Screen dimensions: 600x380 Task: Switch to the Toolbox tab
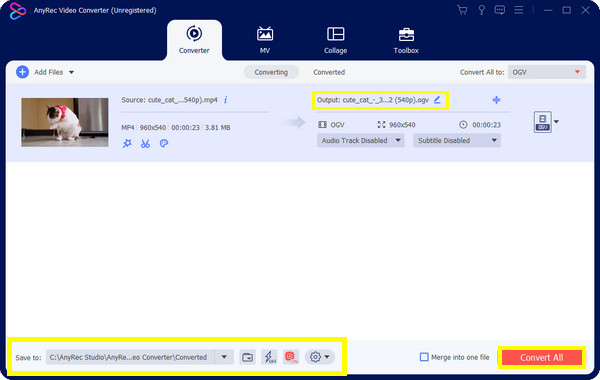[x=406, y=40]
